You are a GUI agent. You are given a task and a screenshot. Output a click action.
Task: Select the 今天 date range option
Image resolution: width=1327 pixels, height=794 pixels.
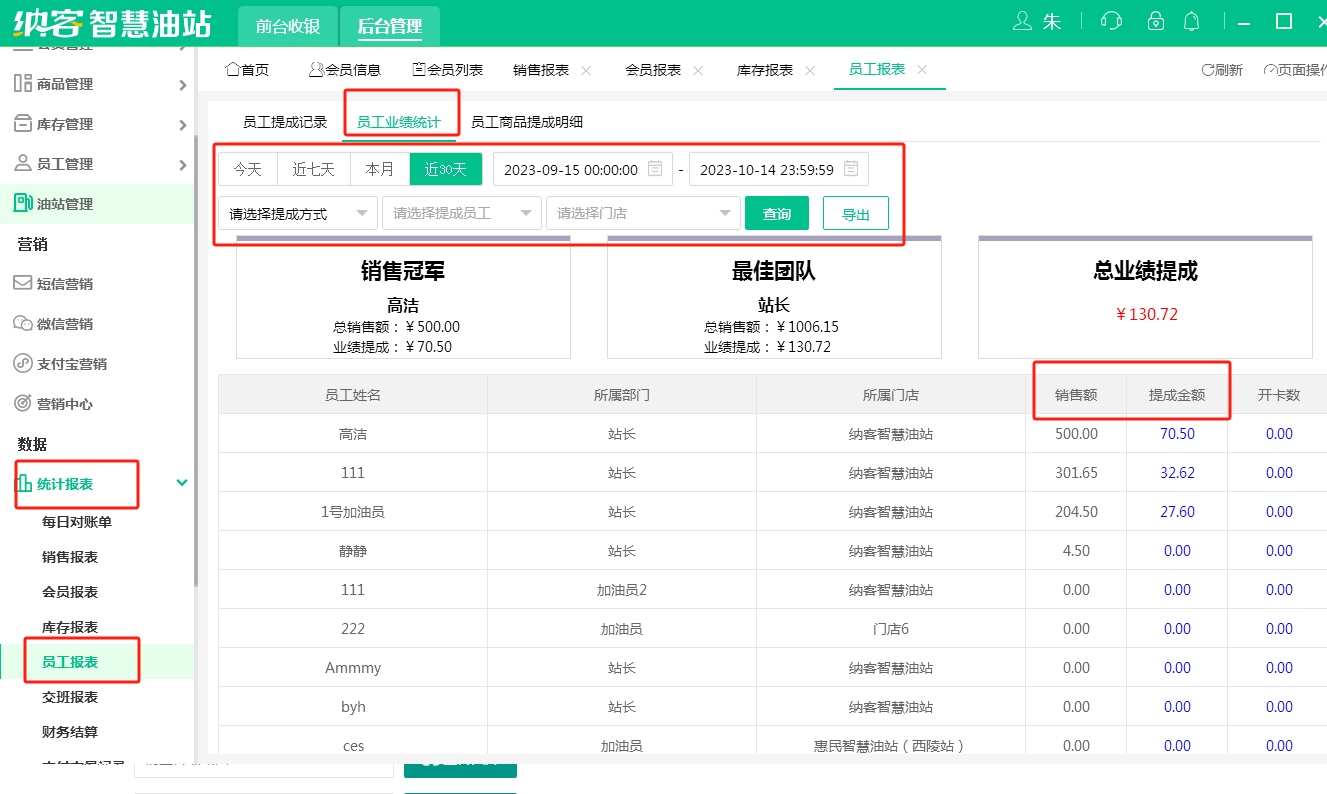pos(248,169)
